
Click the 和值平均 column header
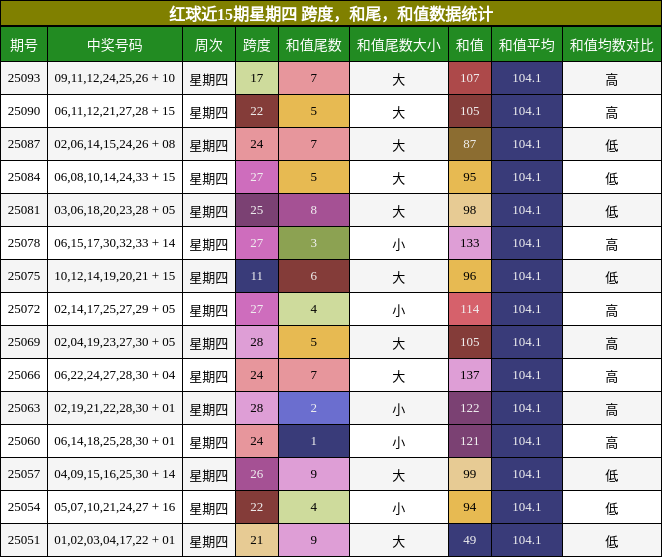[527, 44]
